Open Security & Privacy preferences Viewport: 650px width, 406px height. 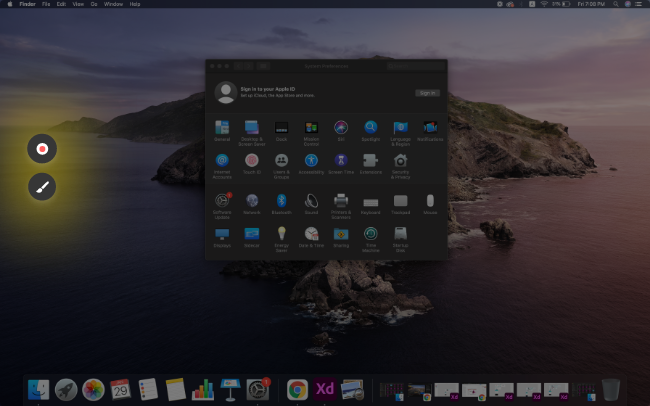[400, 166]
